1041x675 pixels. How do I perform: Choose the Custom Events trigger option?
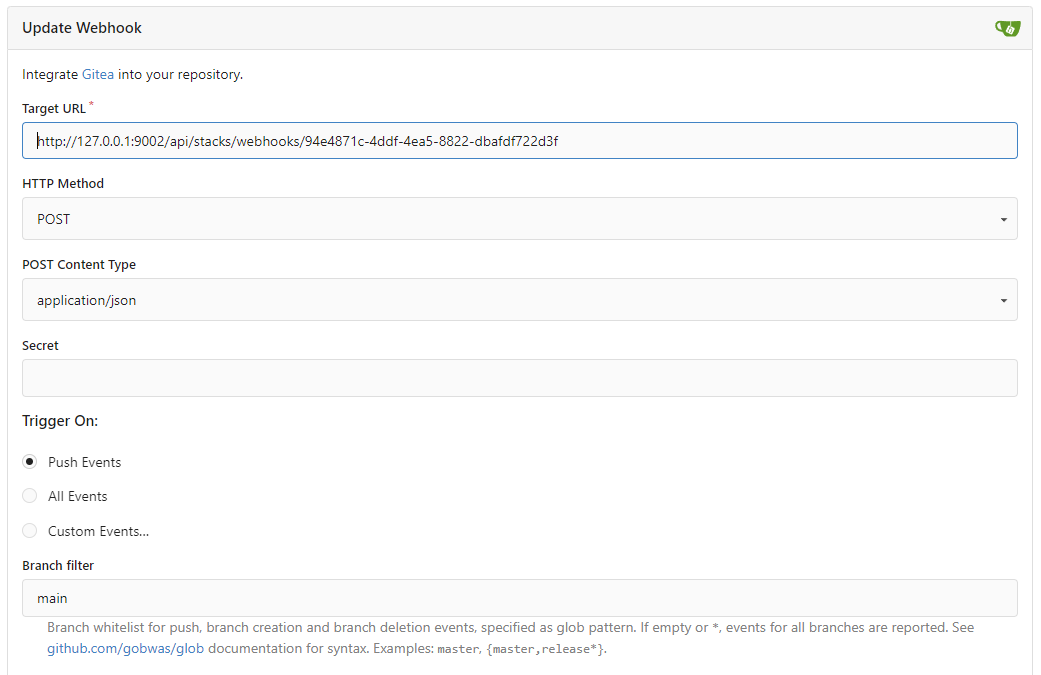coord(29,531)
